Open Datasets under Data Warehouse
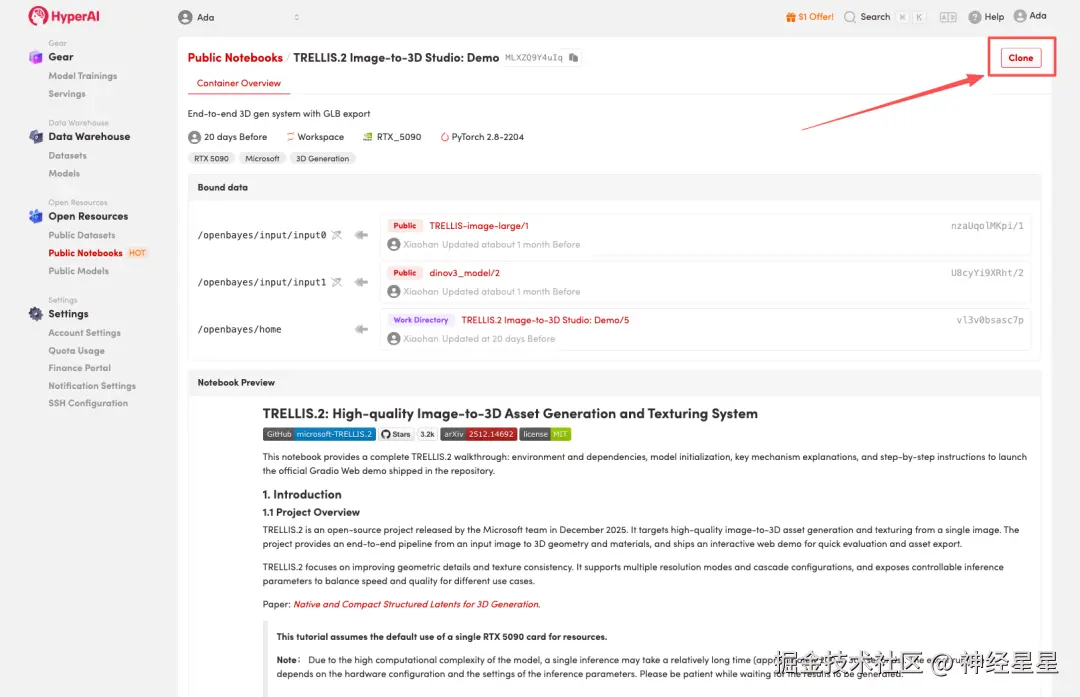The image size is (1080, 697). click(x=68, y=156)
